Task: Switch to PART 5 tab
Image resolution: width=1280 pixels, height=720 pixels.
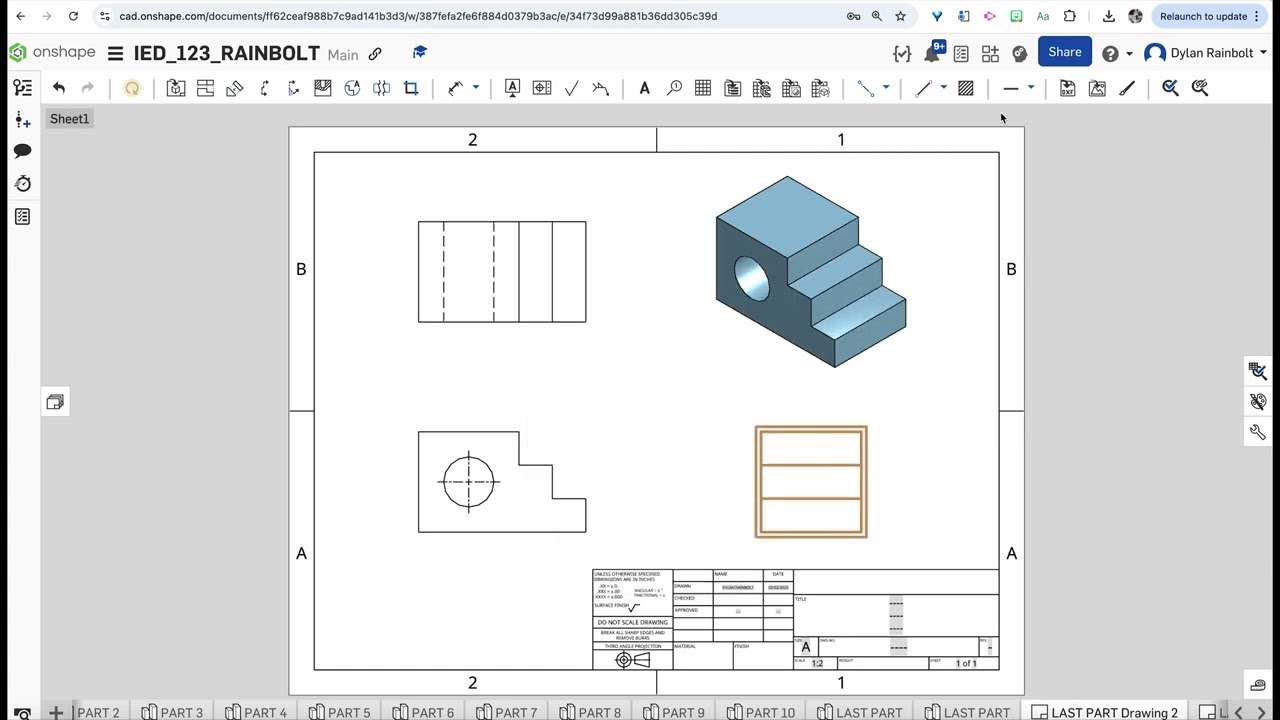Action: click(x=339, y=712)
